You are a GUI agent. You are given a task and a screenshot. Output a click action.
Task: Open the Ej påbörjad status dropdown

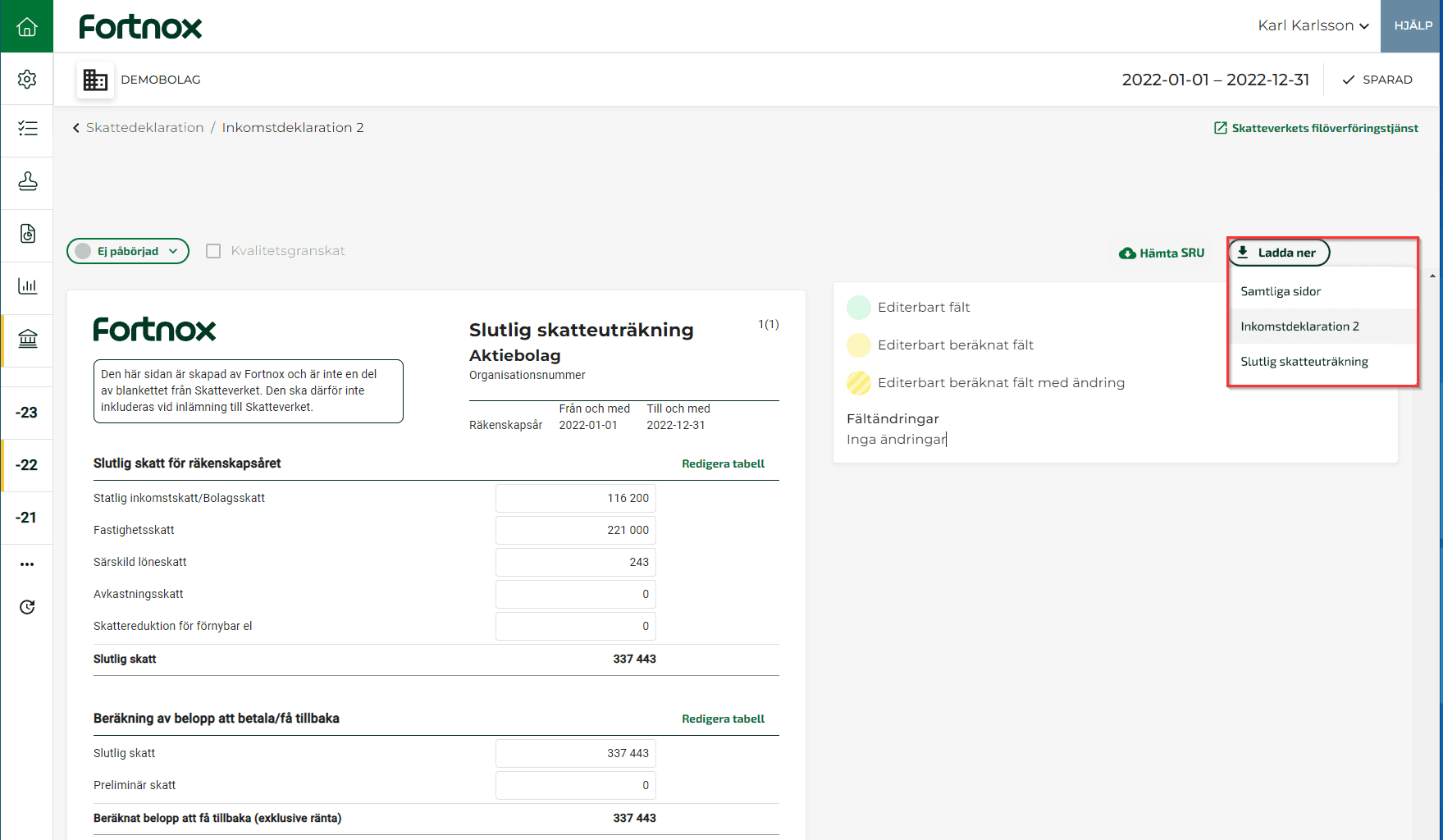pyautogui.click(x=128, y=251)
